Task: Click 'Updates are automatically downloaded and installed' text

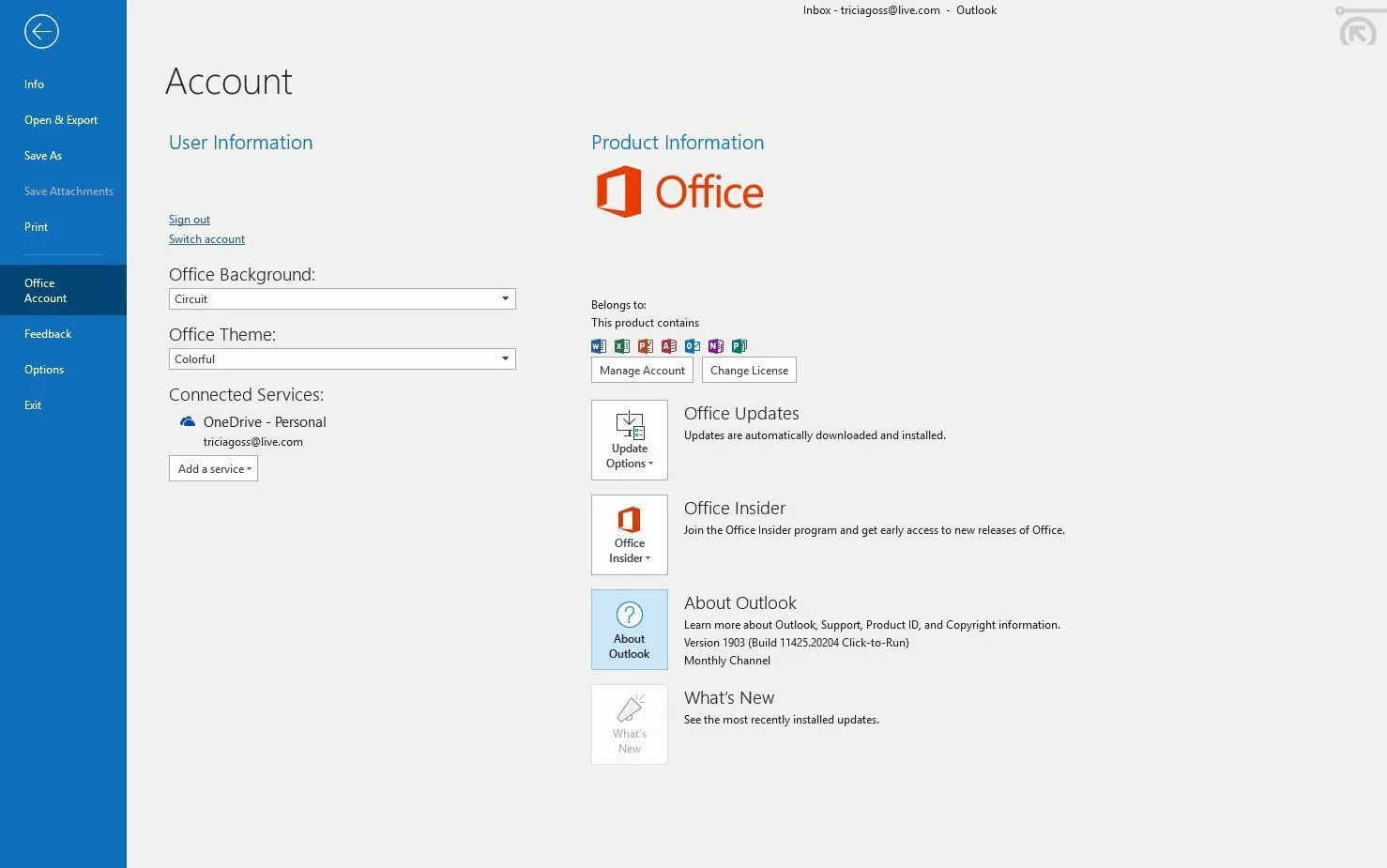Action: point(815,435)
